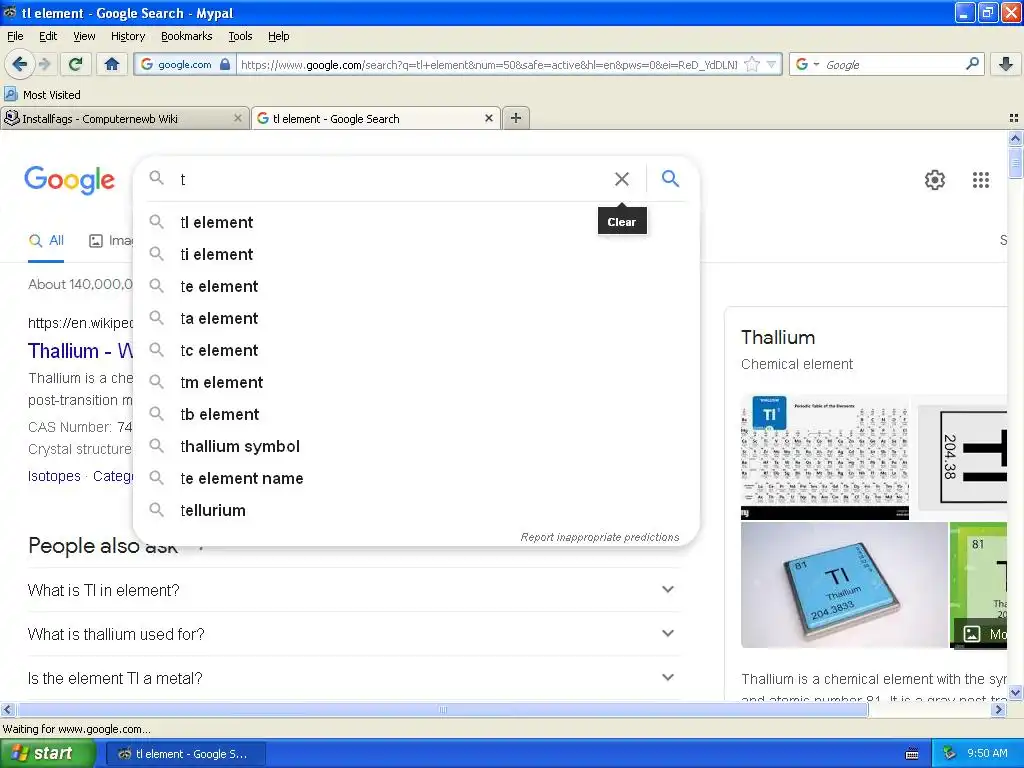The width and height of the screenshot is (1024, 768).
Task: Bookmark this page with the star icon
Action: [752, 64]
